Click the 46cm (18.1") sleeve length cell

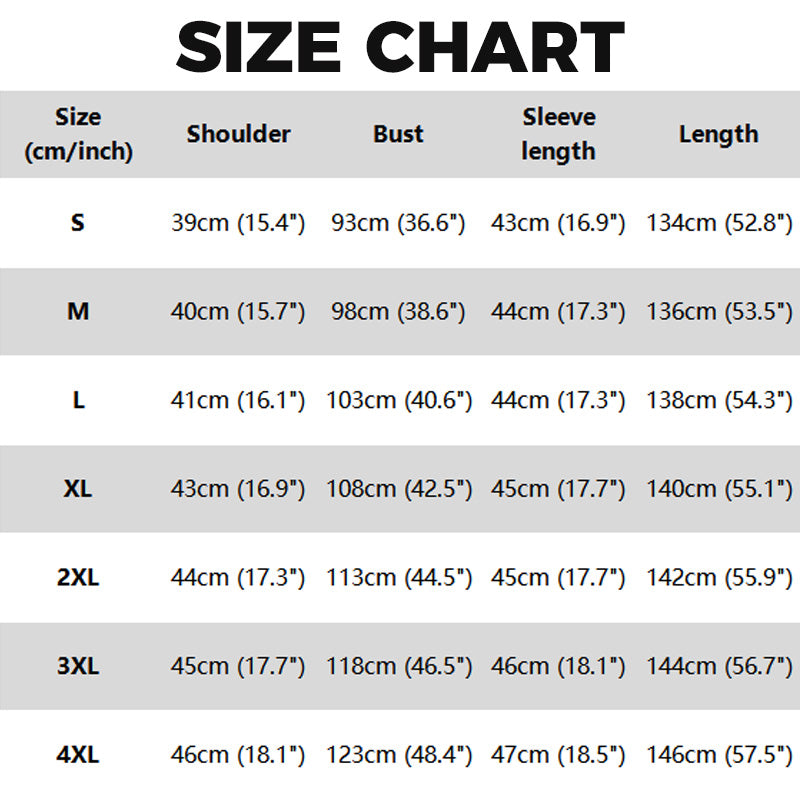point(558,666)
